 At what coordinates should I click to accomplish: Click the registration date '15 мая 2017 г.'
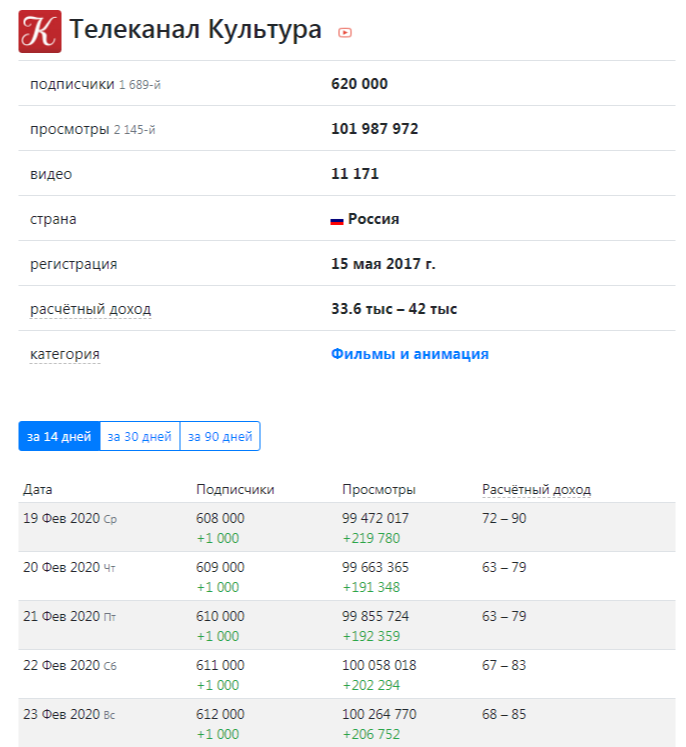tap(383, 264)
